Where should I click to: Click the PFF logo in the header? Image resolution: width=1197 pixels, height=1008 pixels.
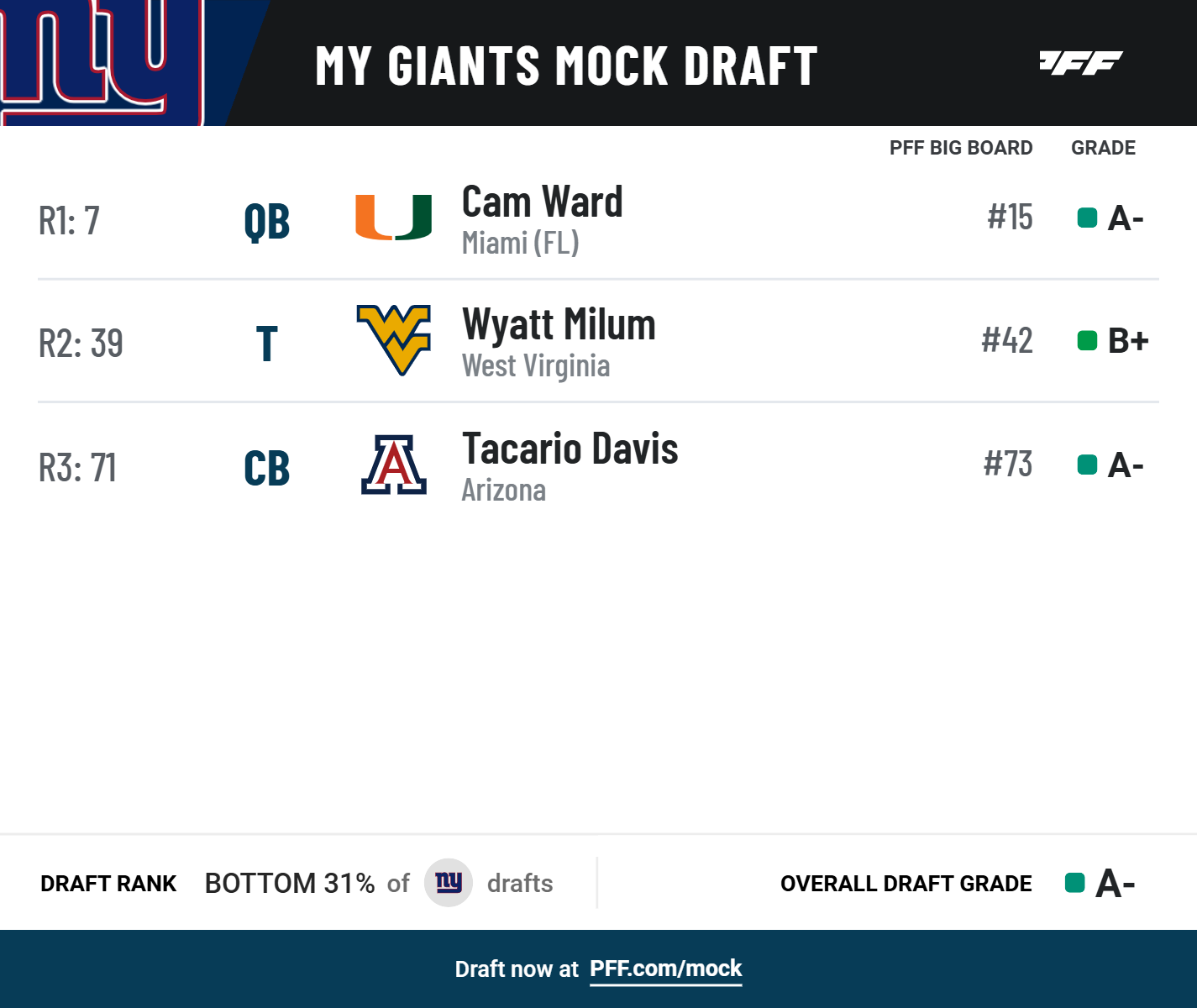[x=1080, y=63]
